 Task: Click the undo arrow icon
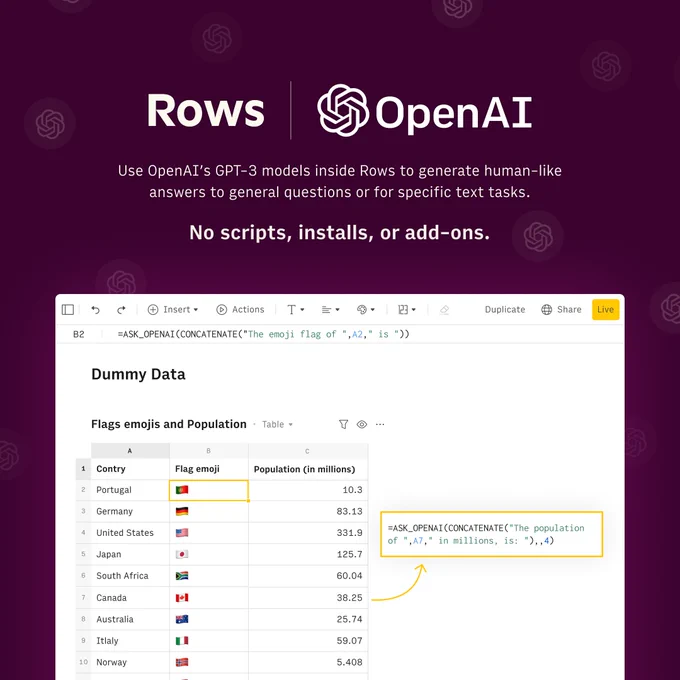(x=95, y=310)
